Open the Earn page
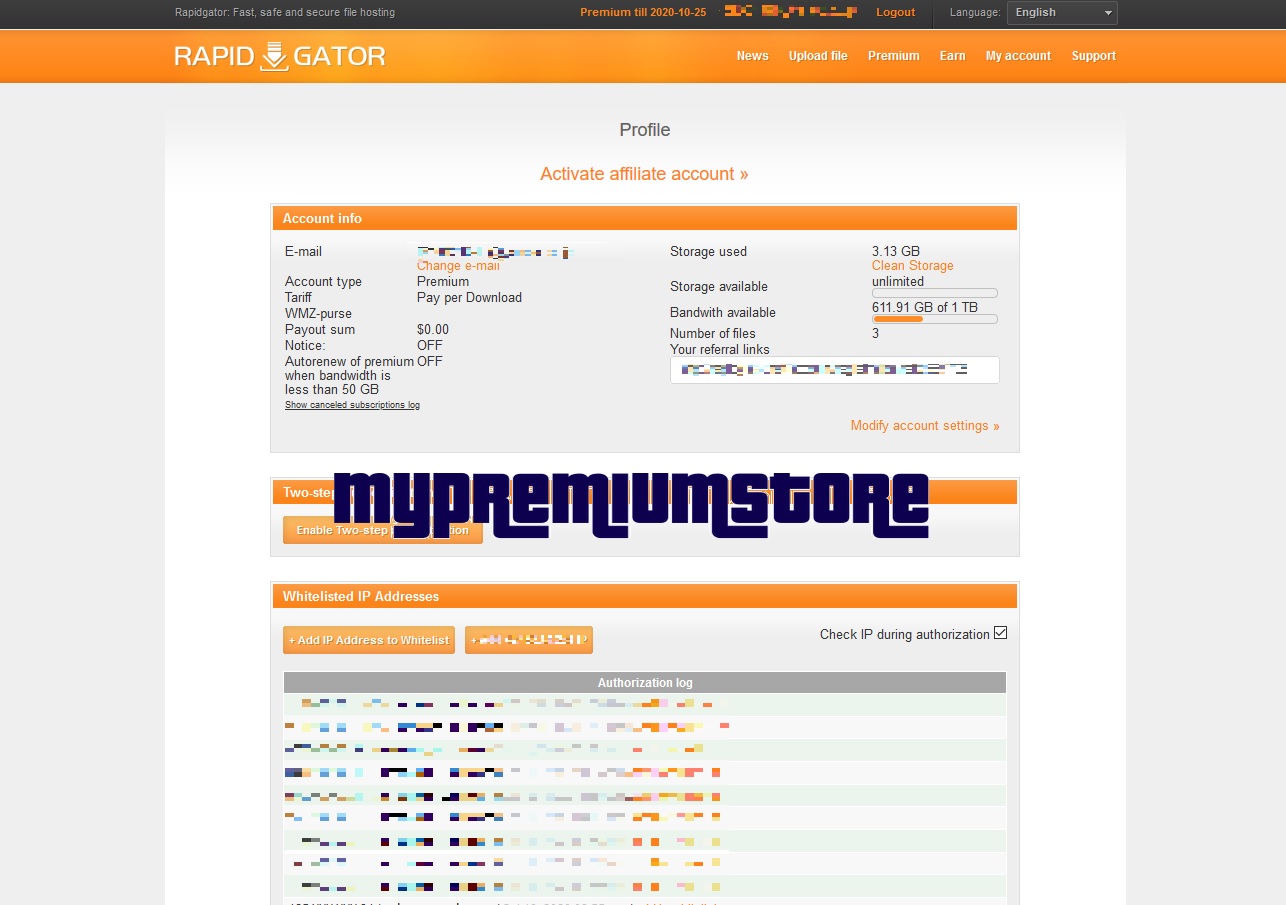This screenshot has height=905, width=1286. pyautogui.click(x=952, y=56)
